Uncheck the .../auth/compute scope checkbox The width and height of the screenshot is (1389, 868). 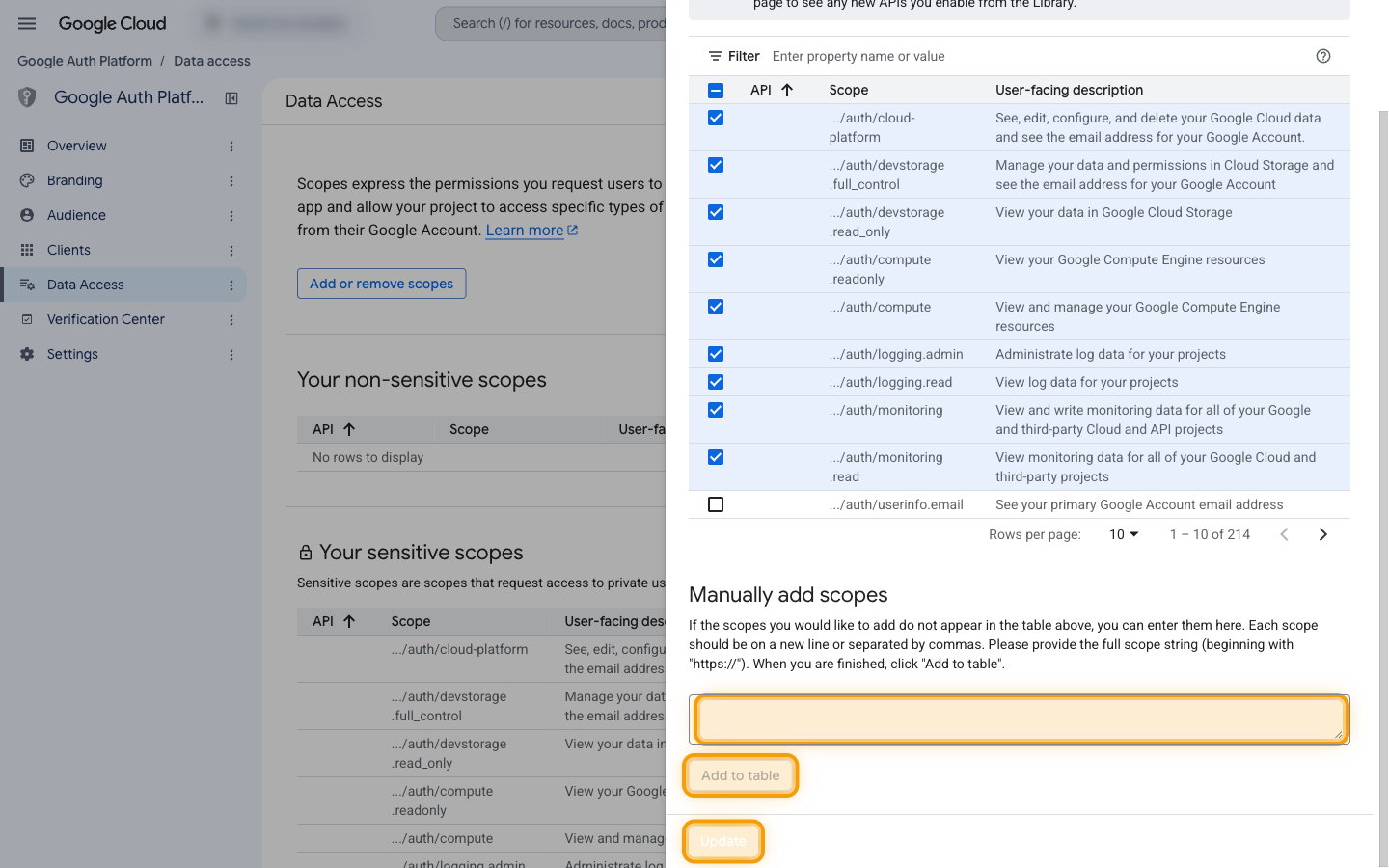pos(716,307)
